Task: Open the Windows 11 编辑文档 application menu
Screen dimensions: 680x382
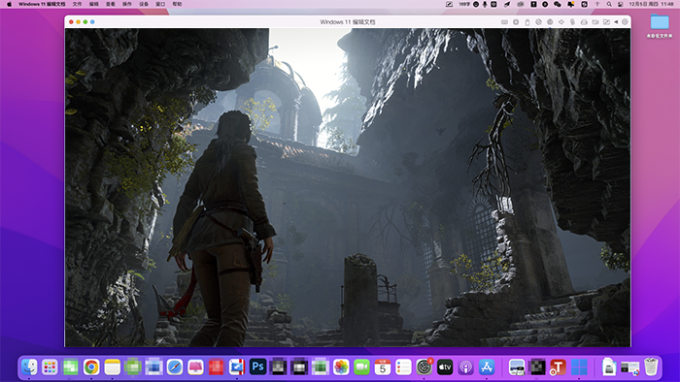Action: click(x=42, y=4)
